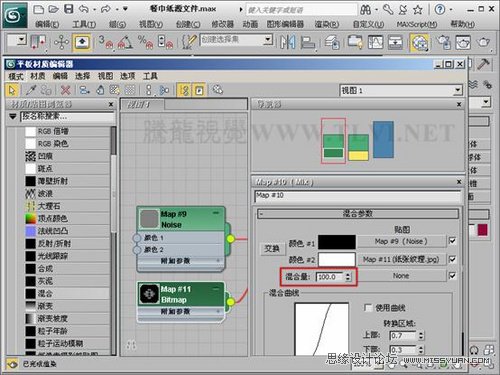Open the 工具(T) main menu
Viewport: 500px width, 375px height.
point(84,24)
